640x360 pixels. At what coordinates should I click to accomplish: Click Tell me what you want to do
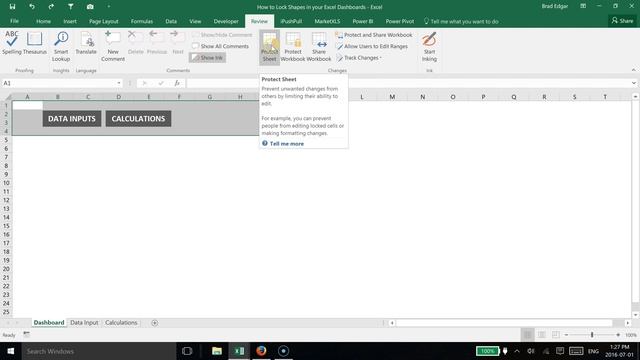click(461, 21)
